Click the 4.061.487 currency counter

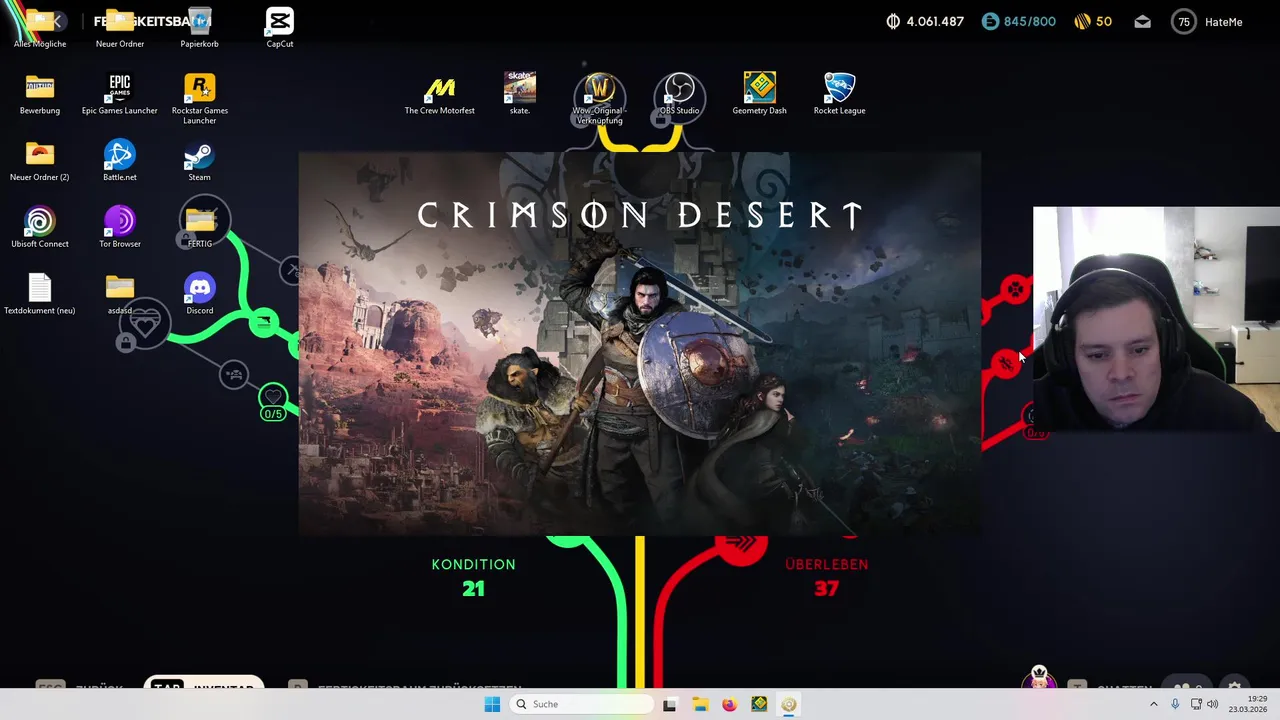pos(925,21)
